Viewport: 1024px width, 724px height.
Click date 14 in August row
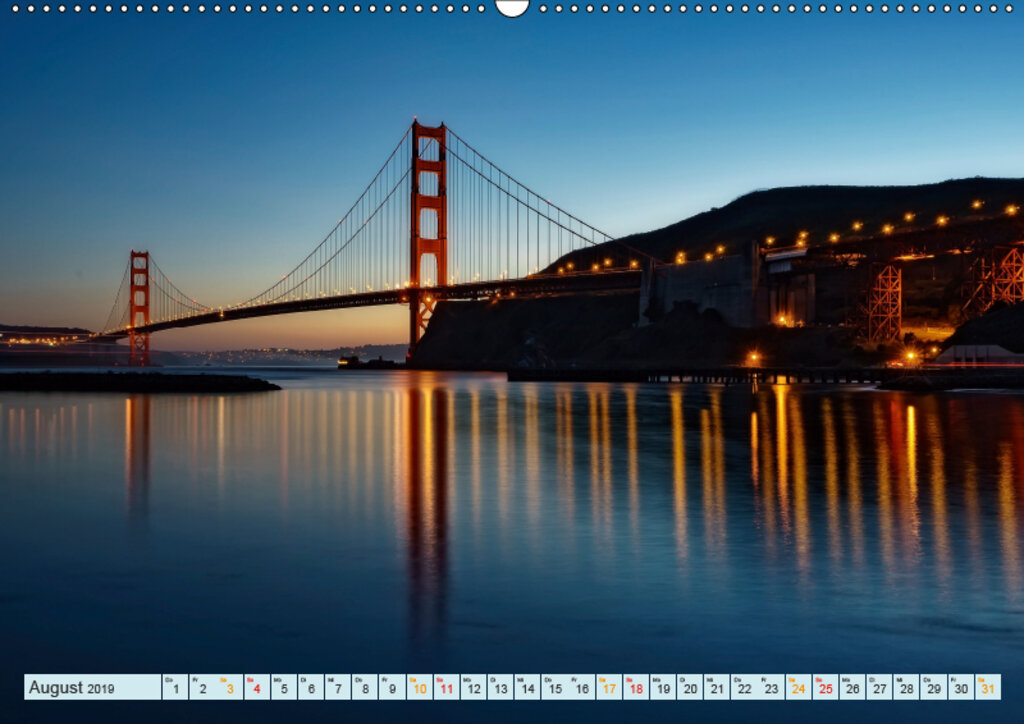pos(528,687)
